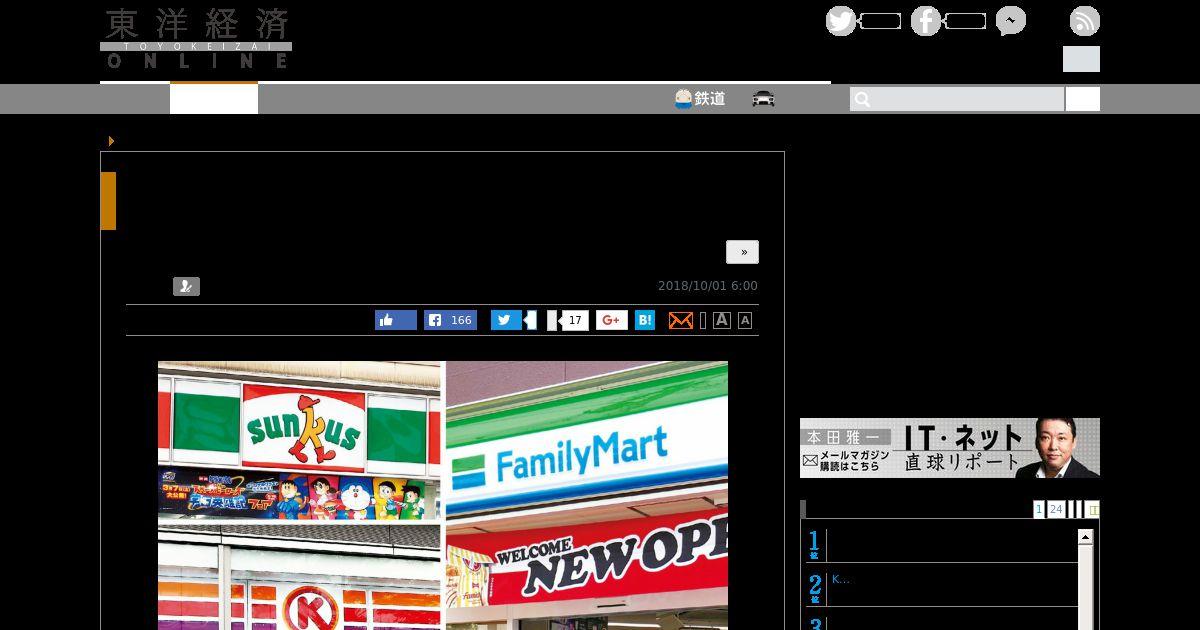
Task: Click into the site search field
Action: click(x=957, y=99)
